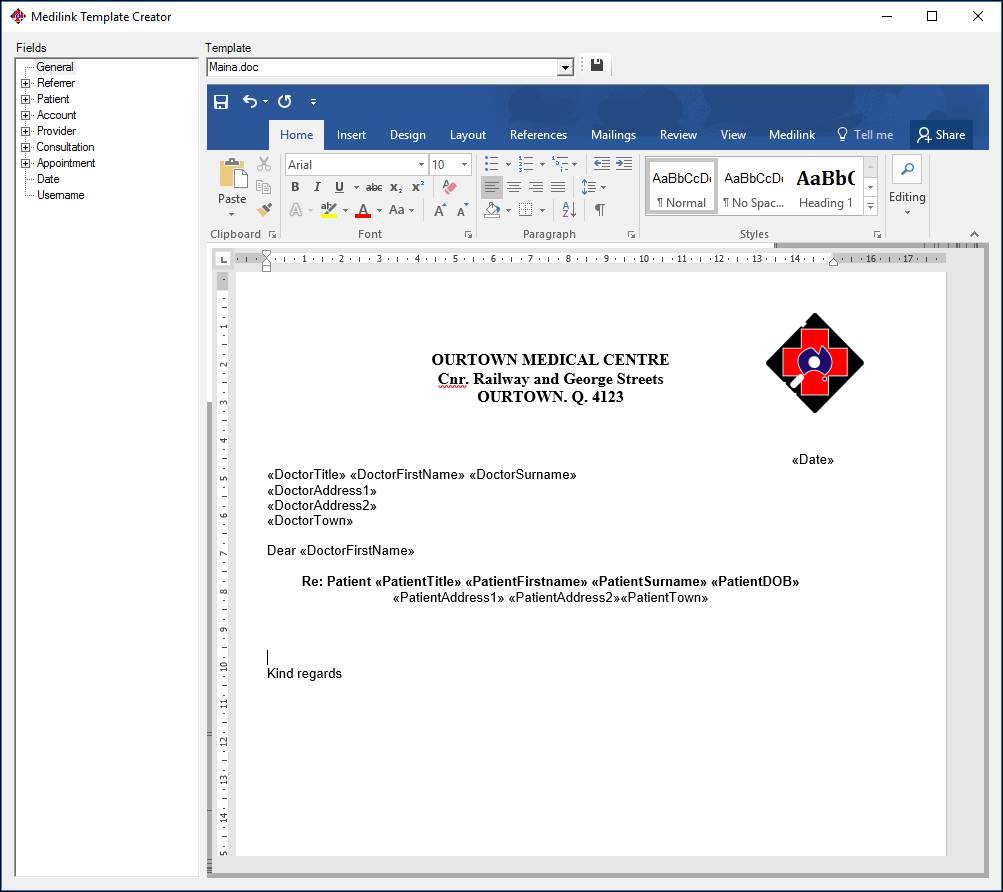Image resolution: width=1003 pixels, height=892 pixels.
Task: Click the Copy icon in Clipboard group
Action: point(264,187)
